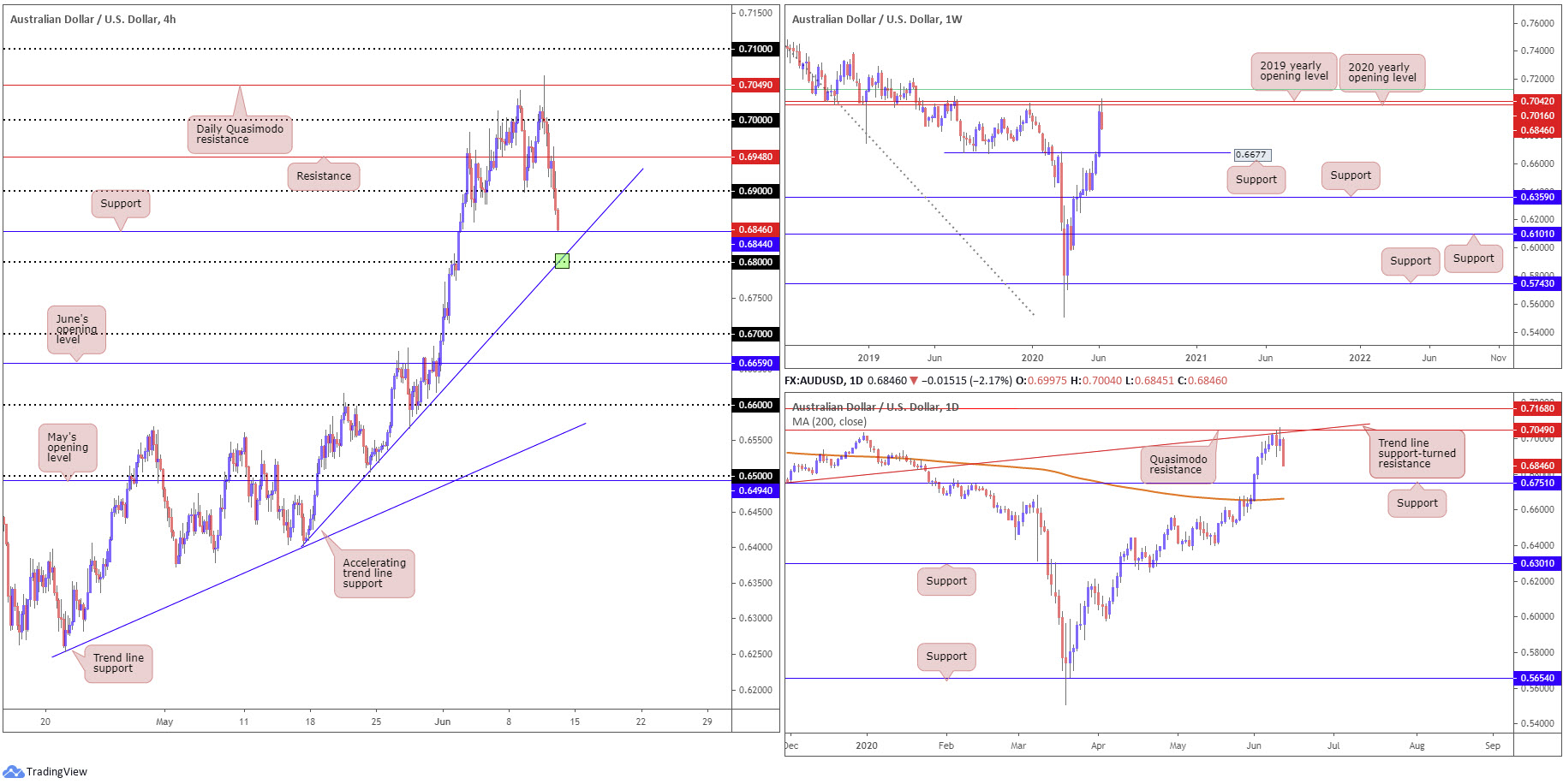Click the 0.69000 price label

755,191
